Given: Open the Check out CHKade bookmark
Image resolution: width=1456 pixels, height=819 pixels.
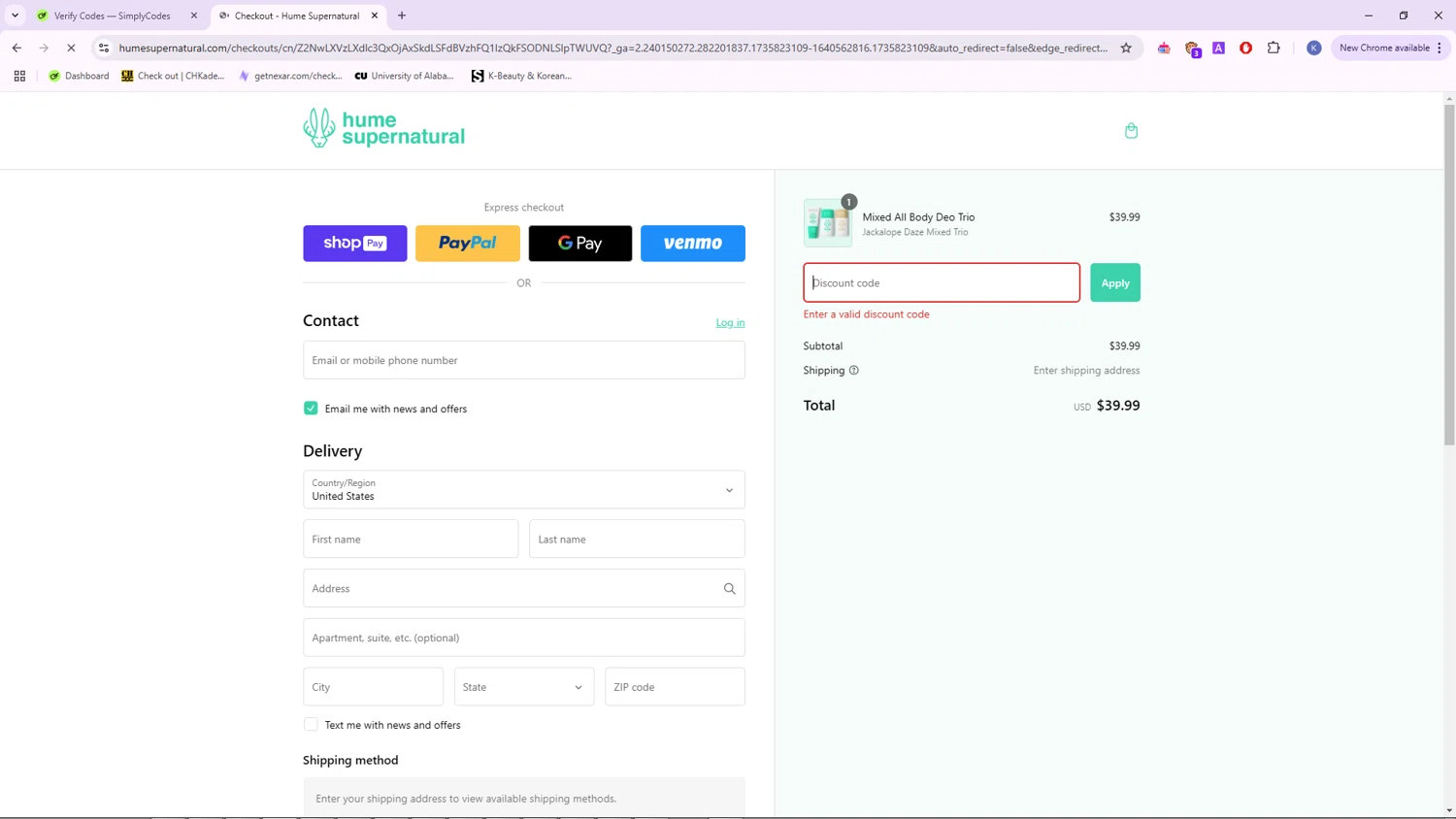Looking at the screenshot, I should tap(173, 76).
